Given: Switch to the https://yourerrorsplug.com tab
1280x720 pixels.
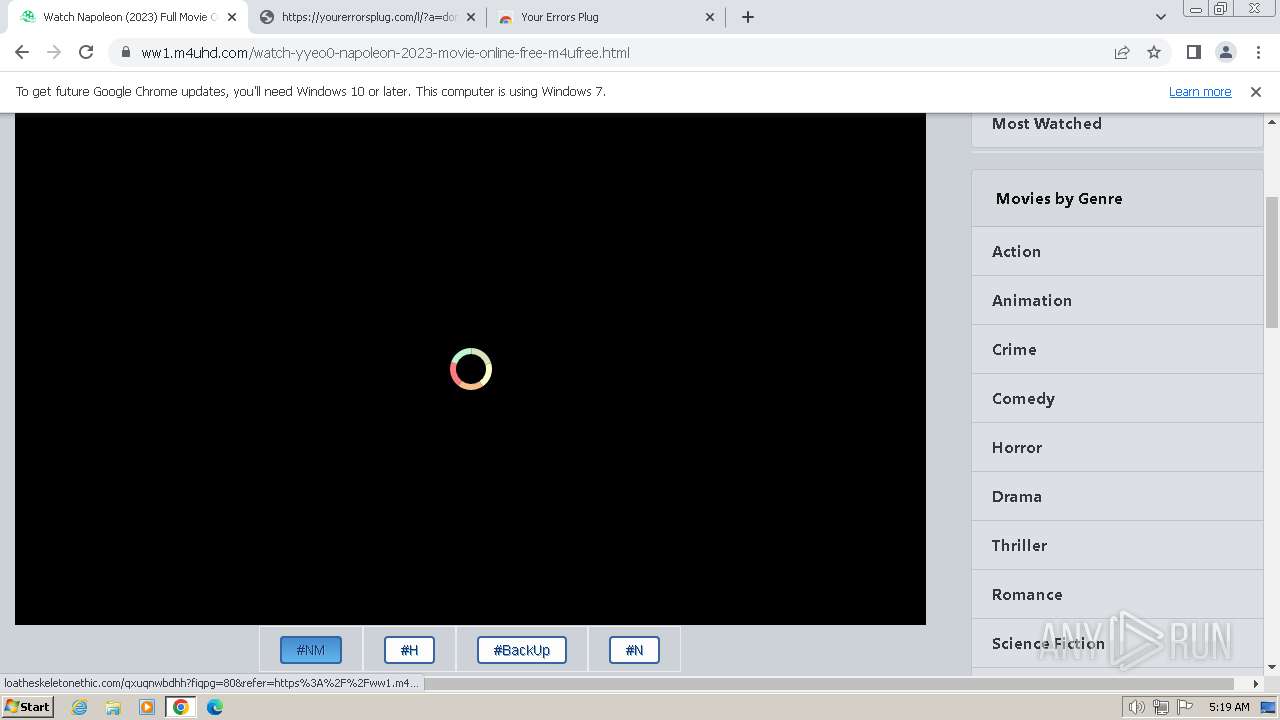Looking at the screenshot, I should pyautogui.click(x=367, y=17).
